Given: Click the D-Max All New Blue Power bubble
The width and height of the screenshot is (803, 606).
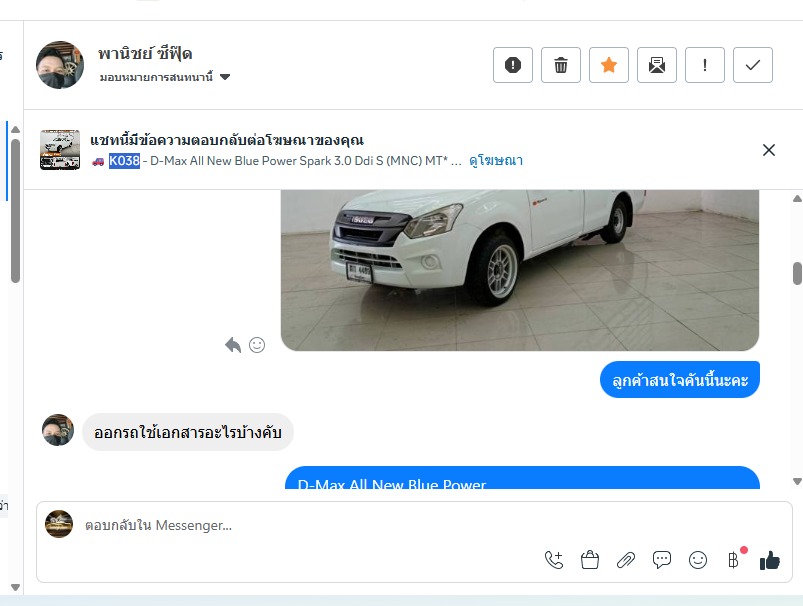Looking at the screenshot, I should (522, 477).
